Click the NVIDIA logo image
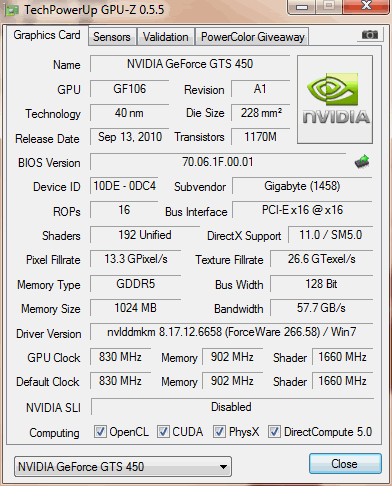Image resolution: width=392 pixels, height=486 pixels. (x=335, y=100)
